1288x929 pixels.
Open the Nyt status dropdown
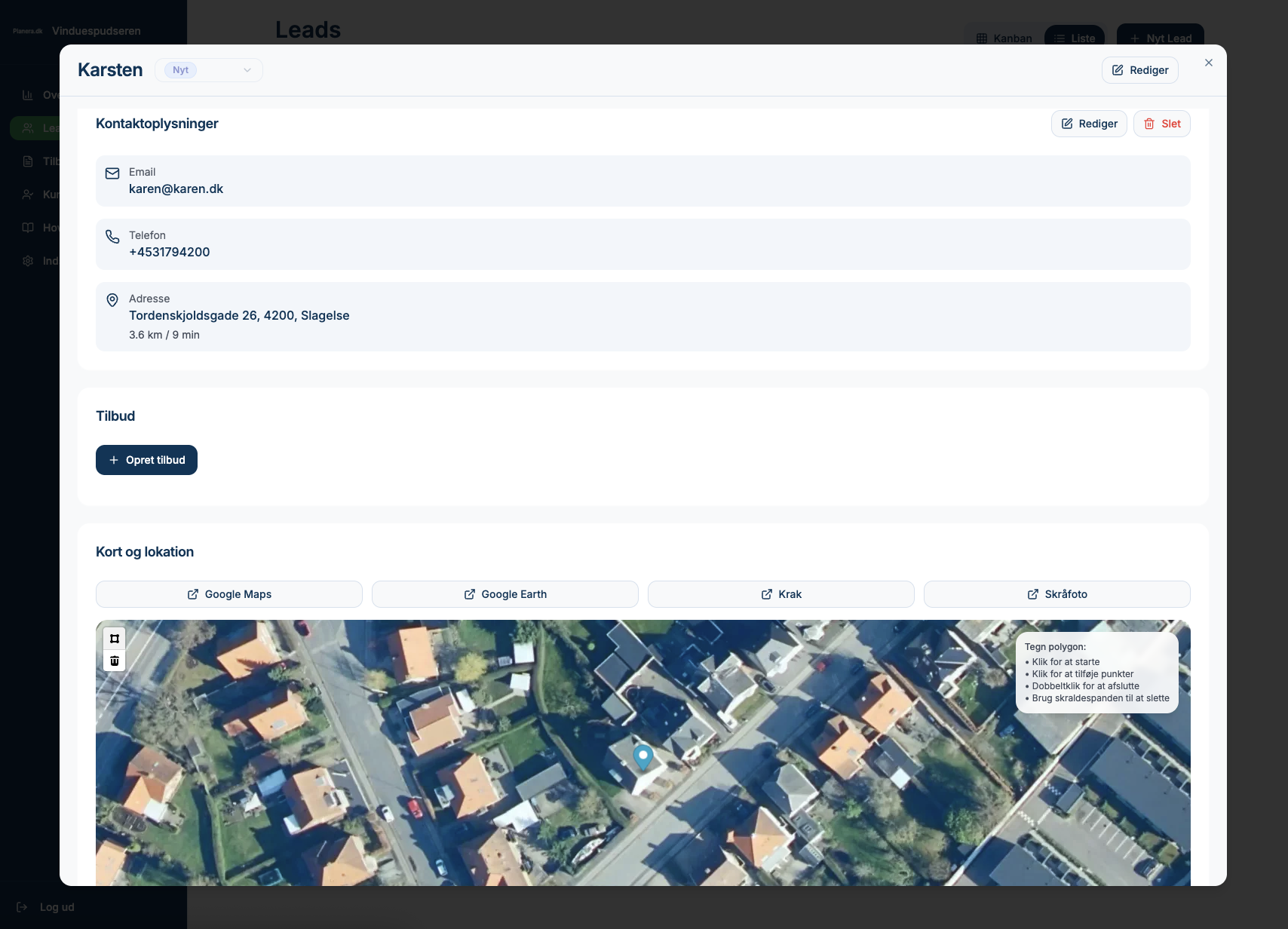coord(209,70)
